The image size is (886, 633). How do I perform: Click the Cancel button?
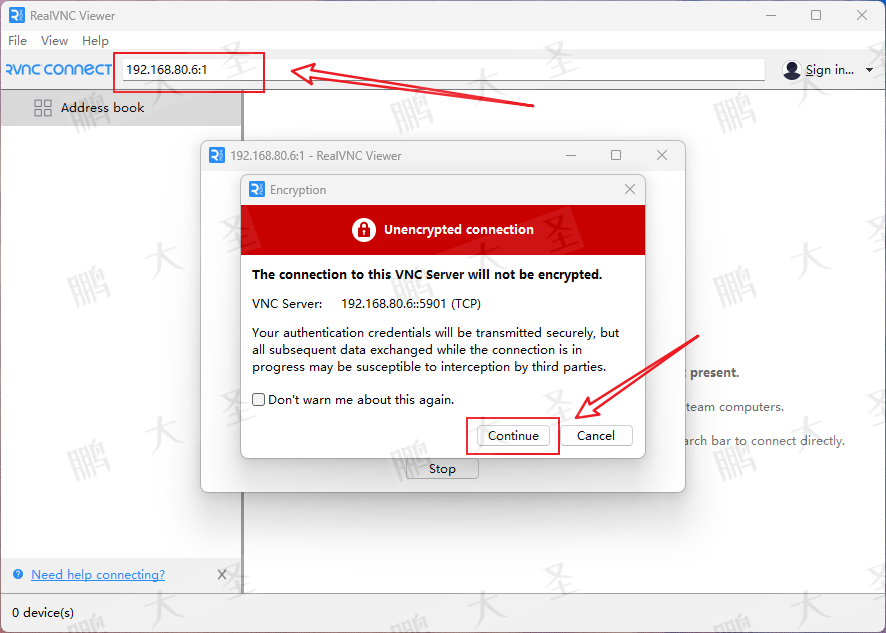tap(596, 436)
